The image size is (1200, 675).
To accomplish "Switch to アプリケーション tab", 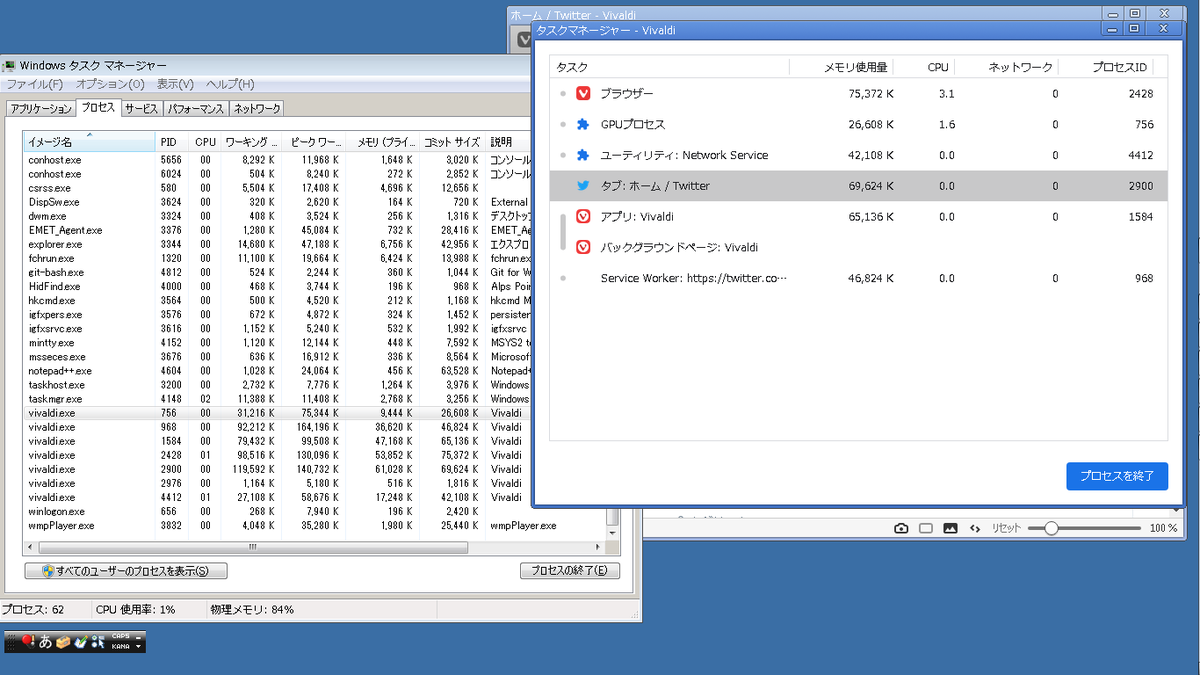I will tap(41, 108).
